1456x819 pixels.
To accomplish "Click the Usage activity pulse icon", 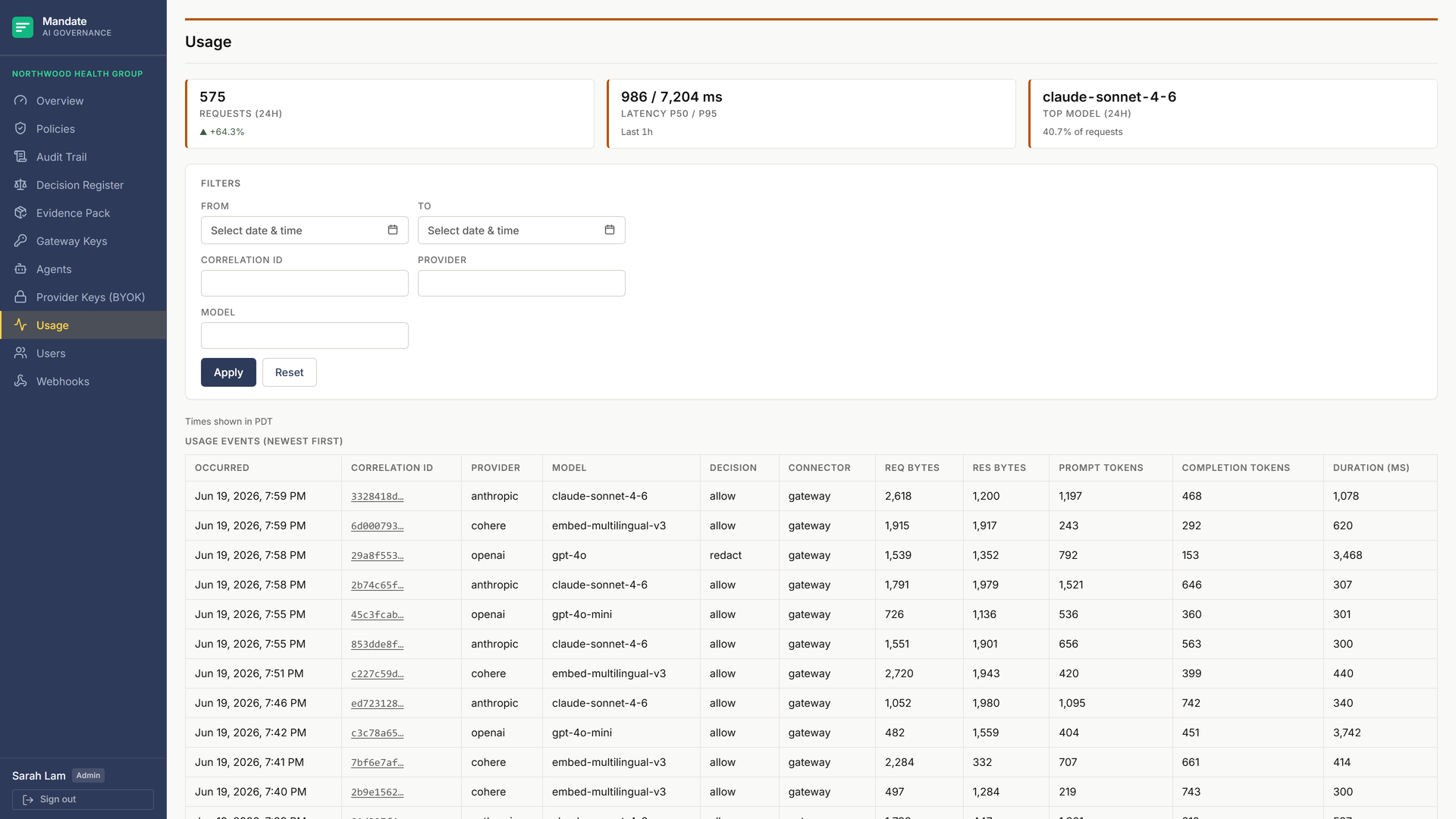I will pyautogui.click(x=20, y=325).
